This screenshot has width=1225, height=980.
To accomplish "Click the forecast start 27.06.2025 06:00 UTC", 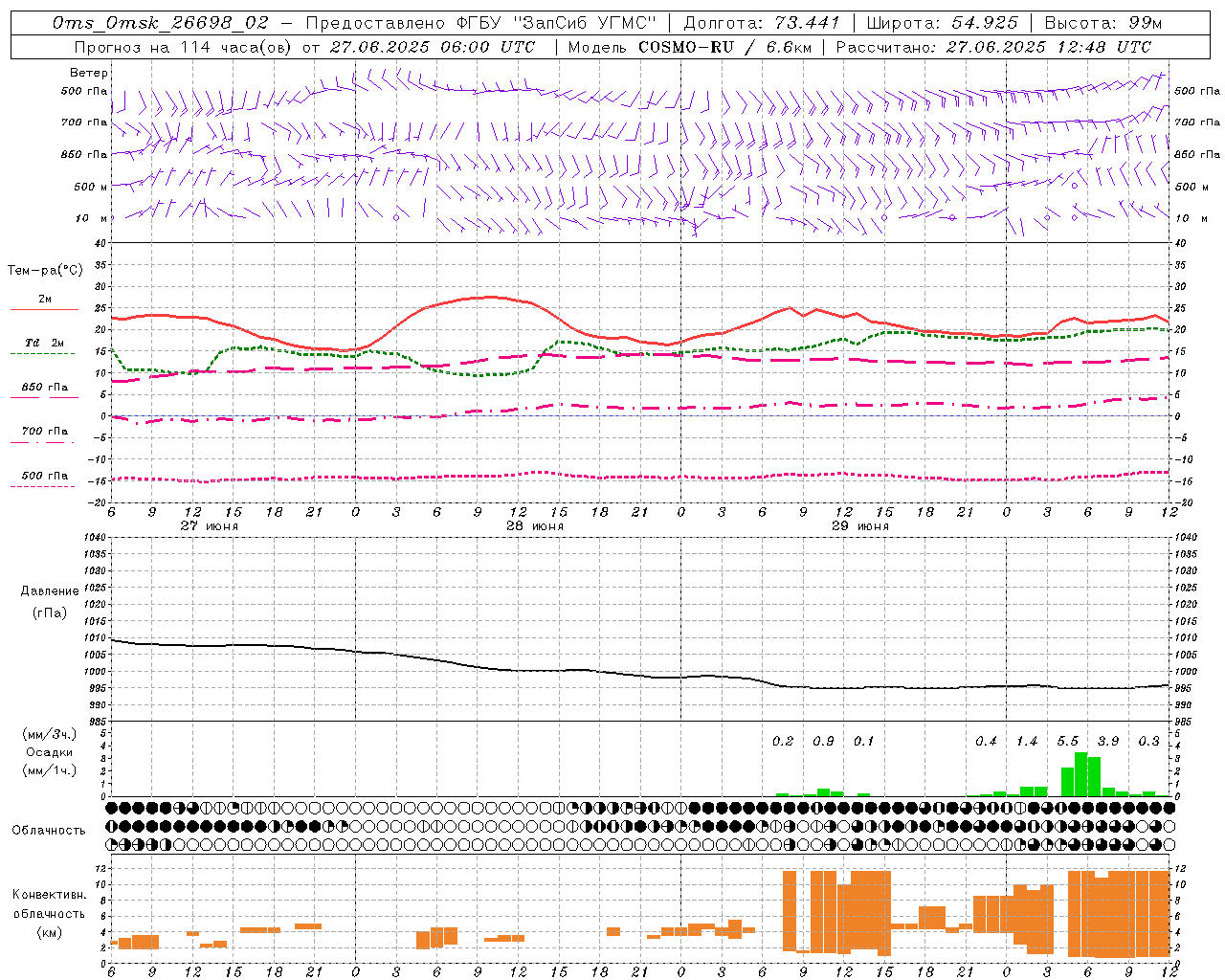I will [x=433, y=46].
